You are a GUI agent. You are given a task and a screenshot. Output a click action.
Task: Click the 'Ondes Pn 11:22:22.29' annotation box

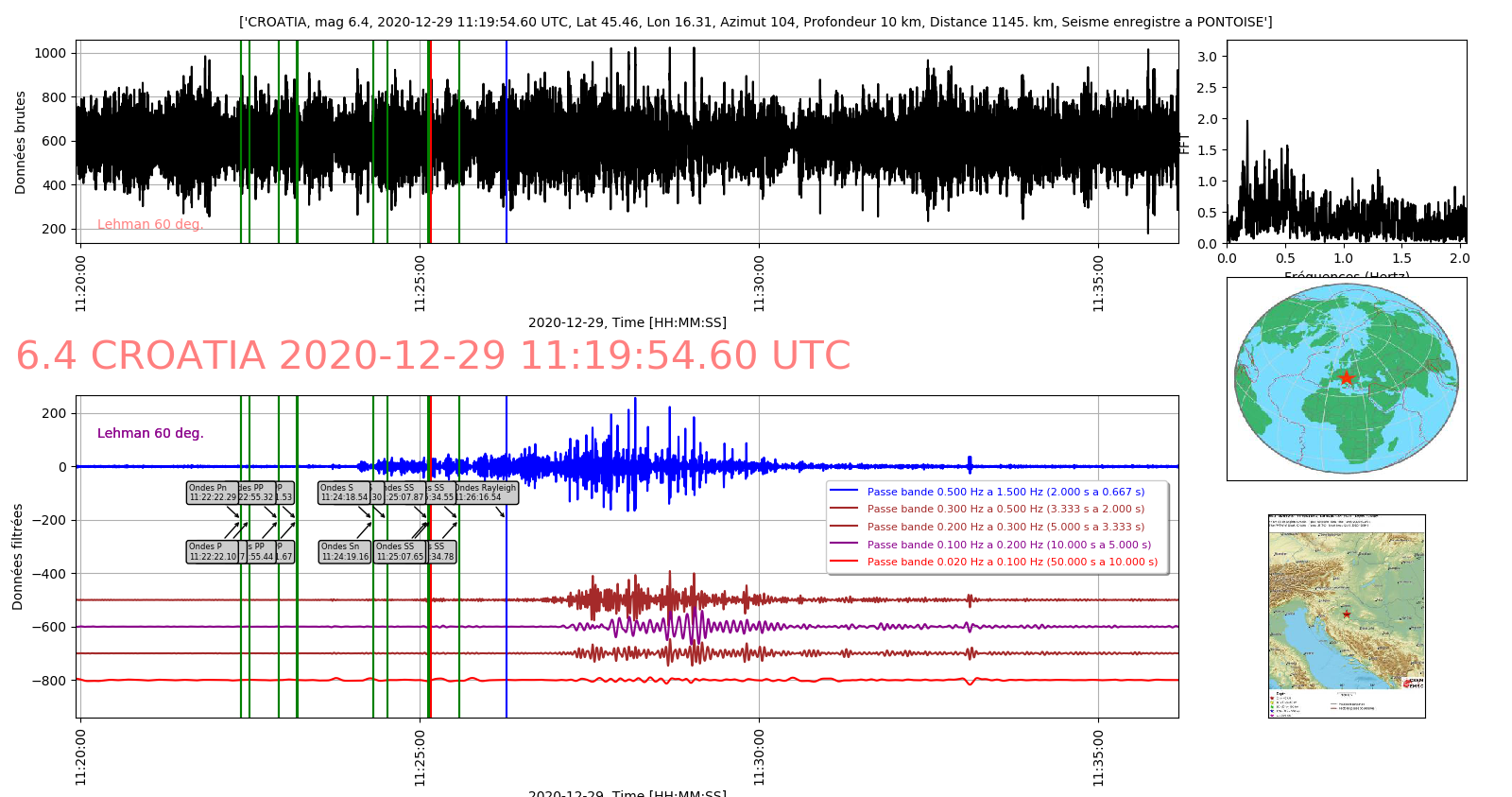[212, 493]
